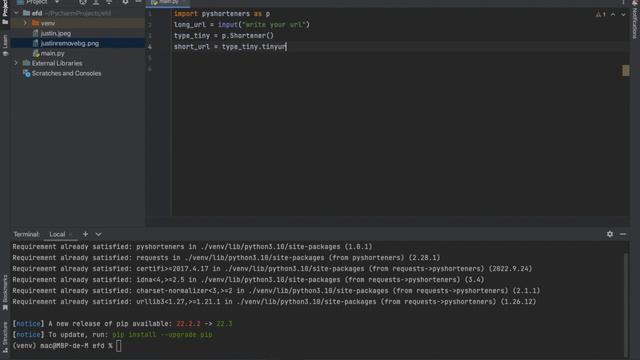Click the justin.jpeg file icon
The image size is (640, 360).
click(36, 33)
